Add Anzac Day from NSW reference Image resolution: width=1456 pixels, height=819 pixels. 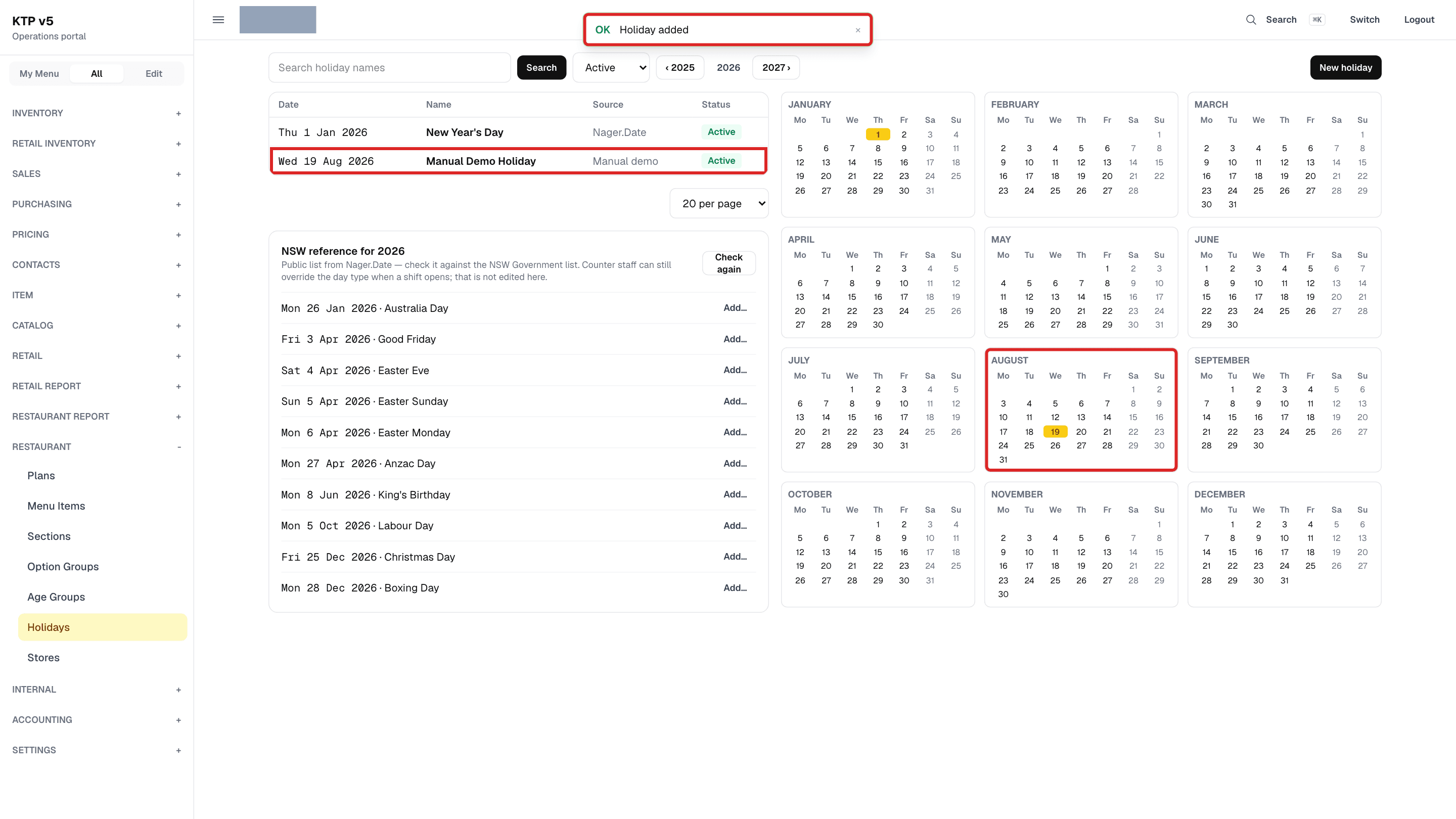point(735,464)
